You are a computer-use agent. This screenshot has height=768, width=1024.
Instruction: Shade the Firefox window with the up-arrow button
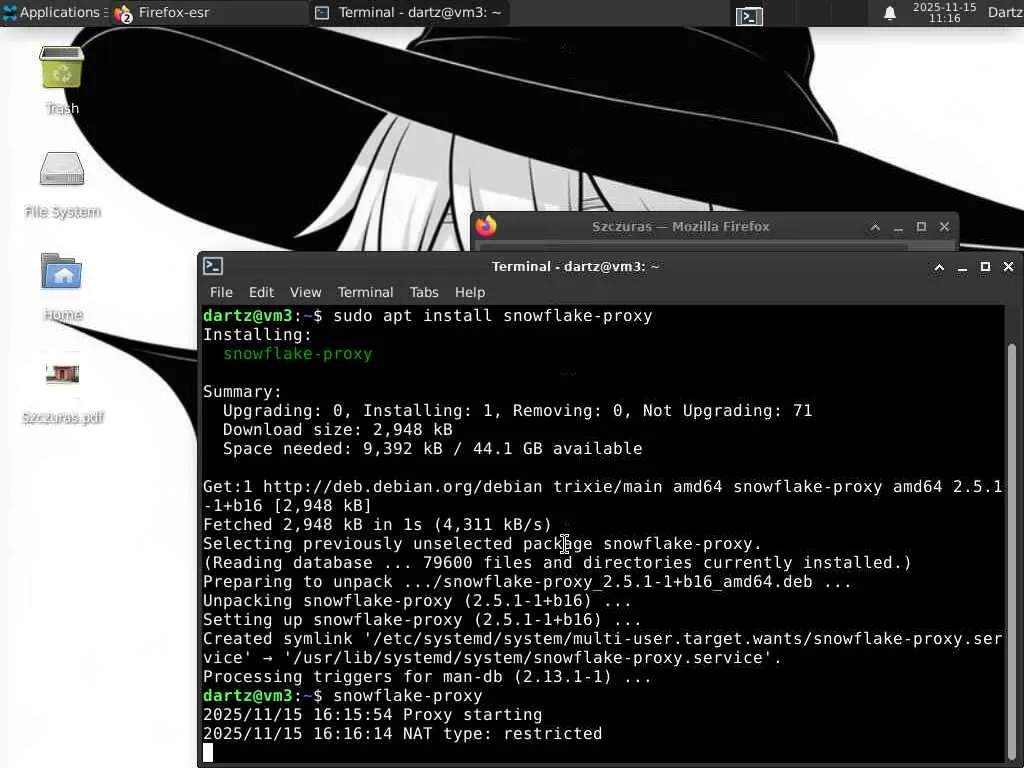click(875, 227)
